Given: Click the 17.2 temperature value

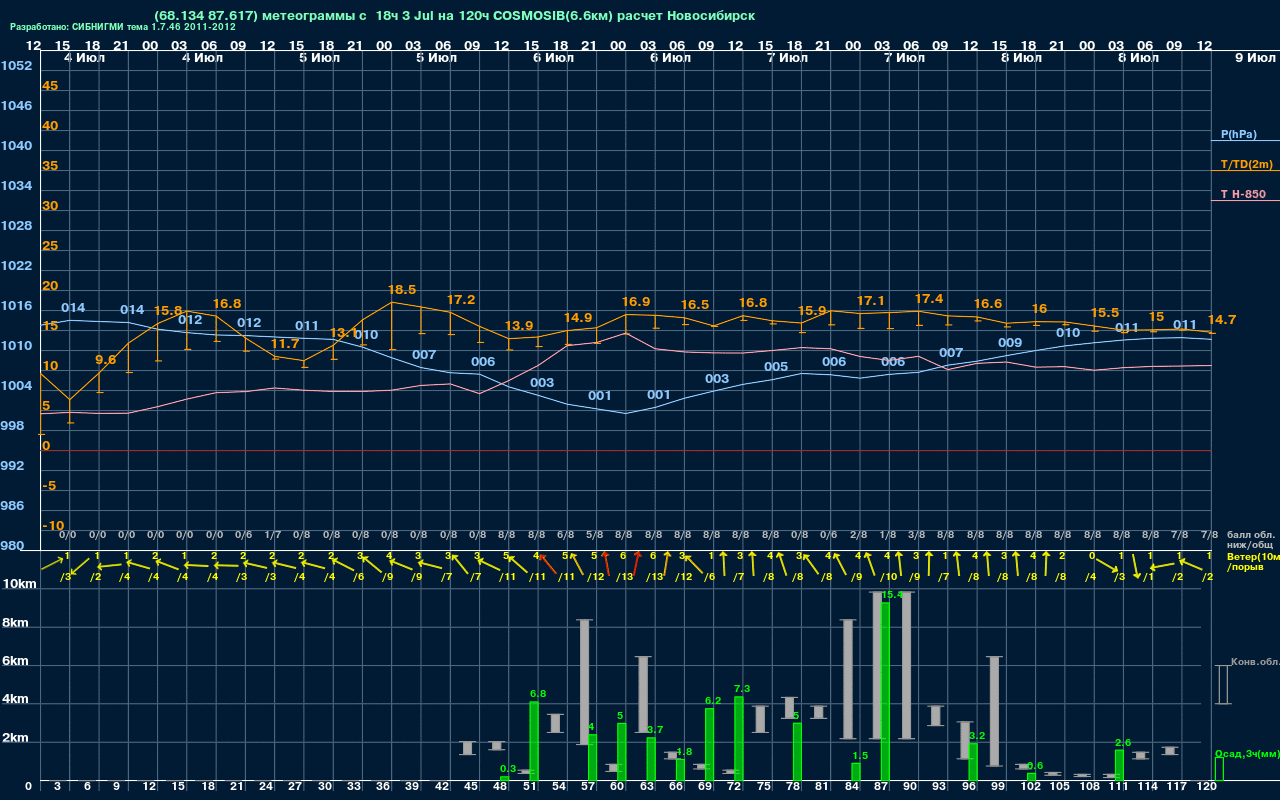Looking at the screenshot, I should (x=461, y=299).
